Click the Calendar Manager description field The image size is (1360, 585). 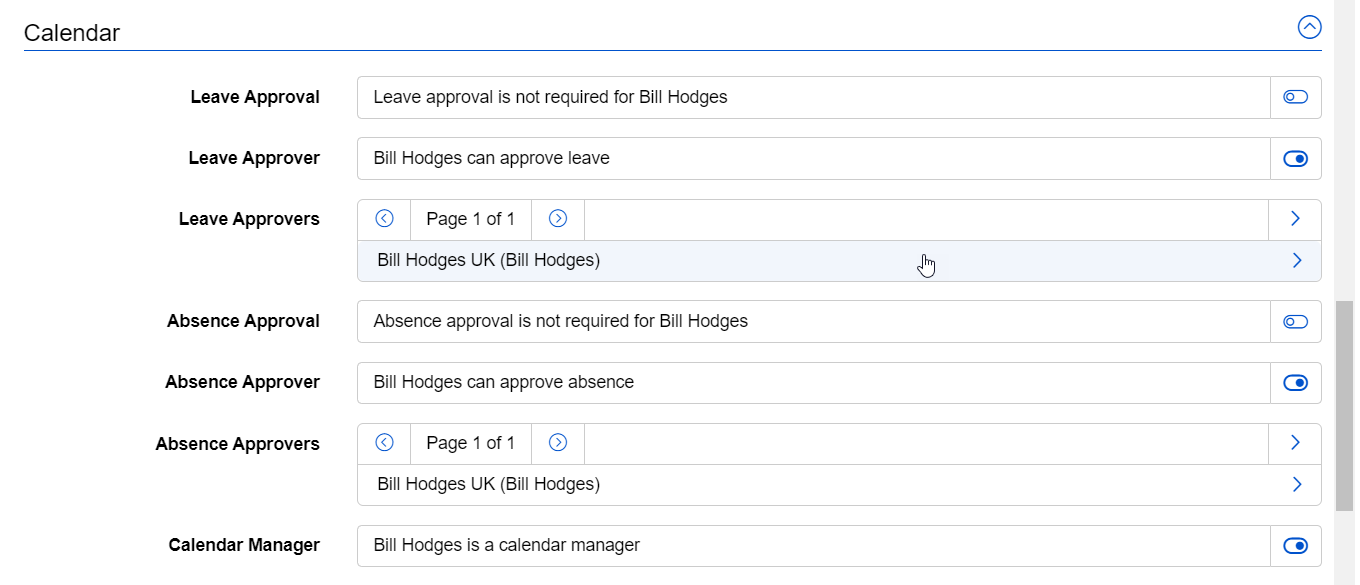tap(814, 545)
